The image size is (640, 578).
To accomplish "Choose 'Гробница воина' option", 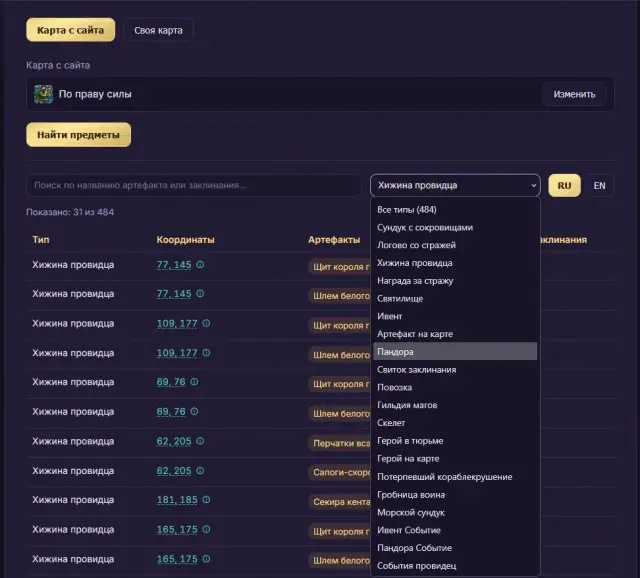I will pyautogui.click(x=455, y=494).
